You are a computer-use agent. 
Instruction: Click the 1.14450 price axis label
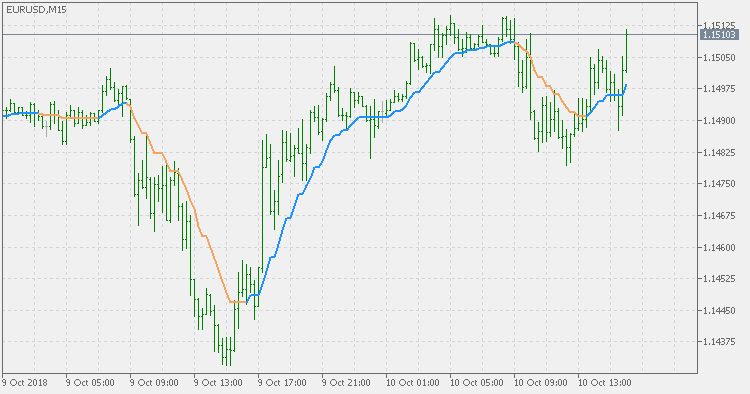(719, 310)
